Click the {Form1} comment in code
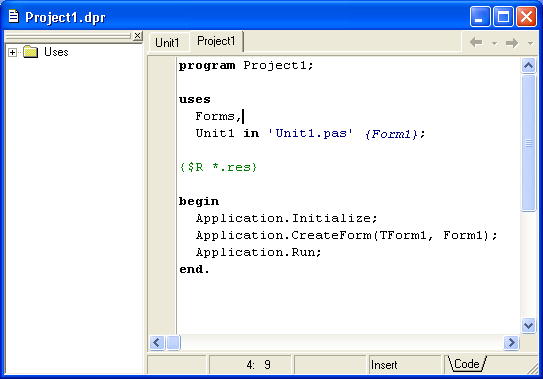The image size is (543, 379). [x=391, y=134]
